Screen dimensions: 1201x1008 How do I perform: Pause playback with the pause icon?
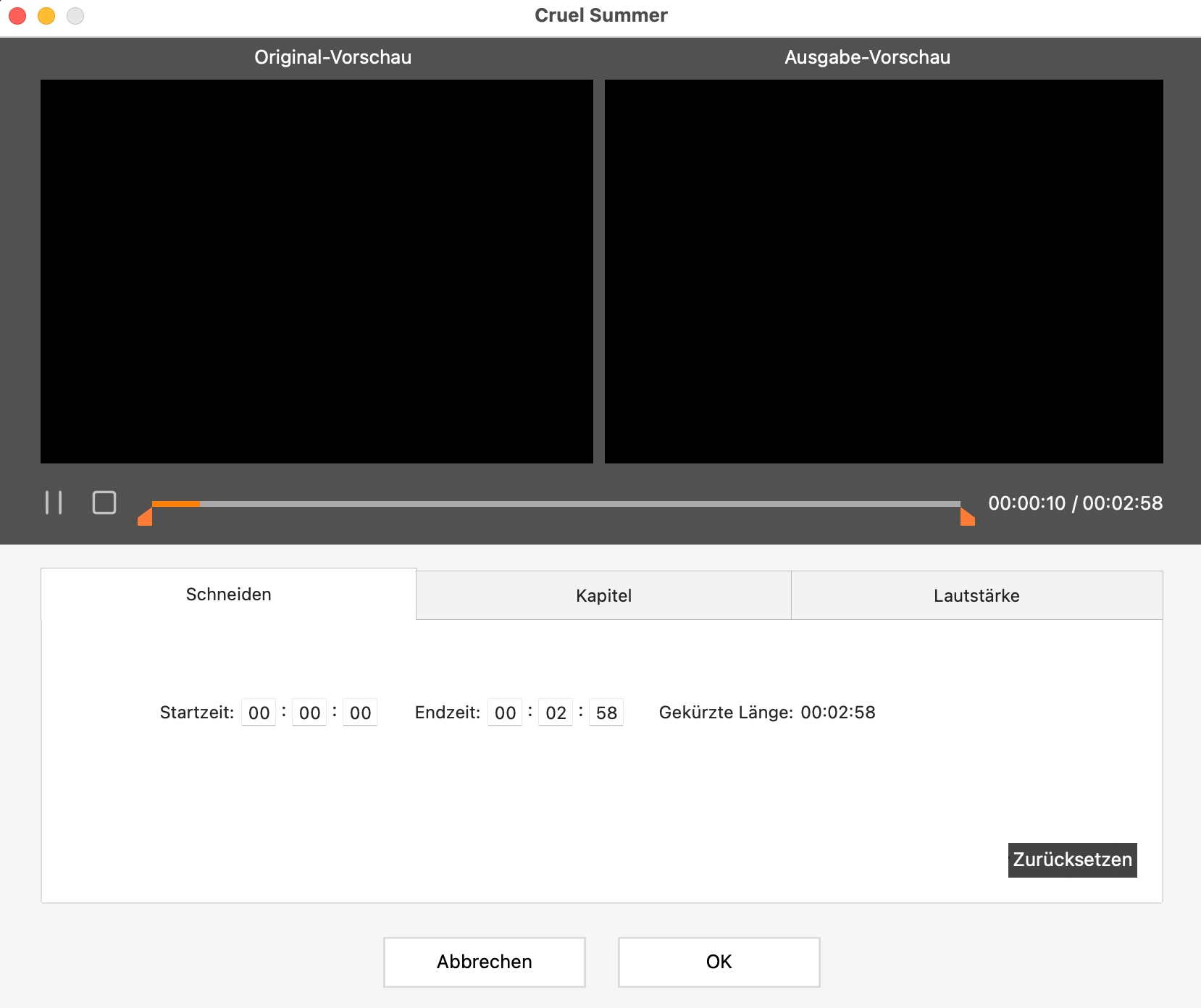pyautogui.click(x=54, y=503)
